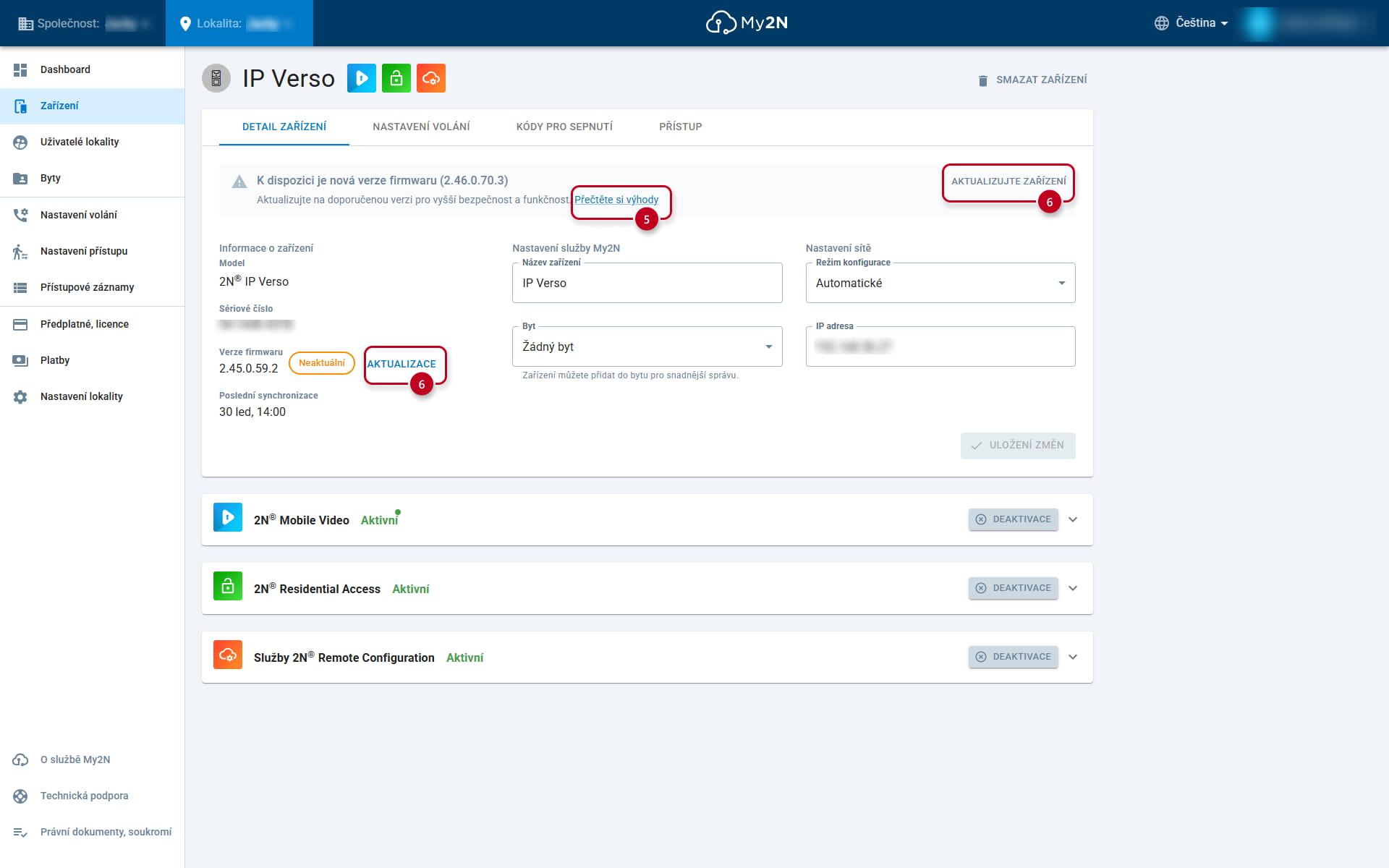Image resolution: width=1389 pixels, height=868 pixels.
Task: Click the blue Mobile Video icon beside IP Verso title
Action: point(362,78)
